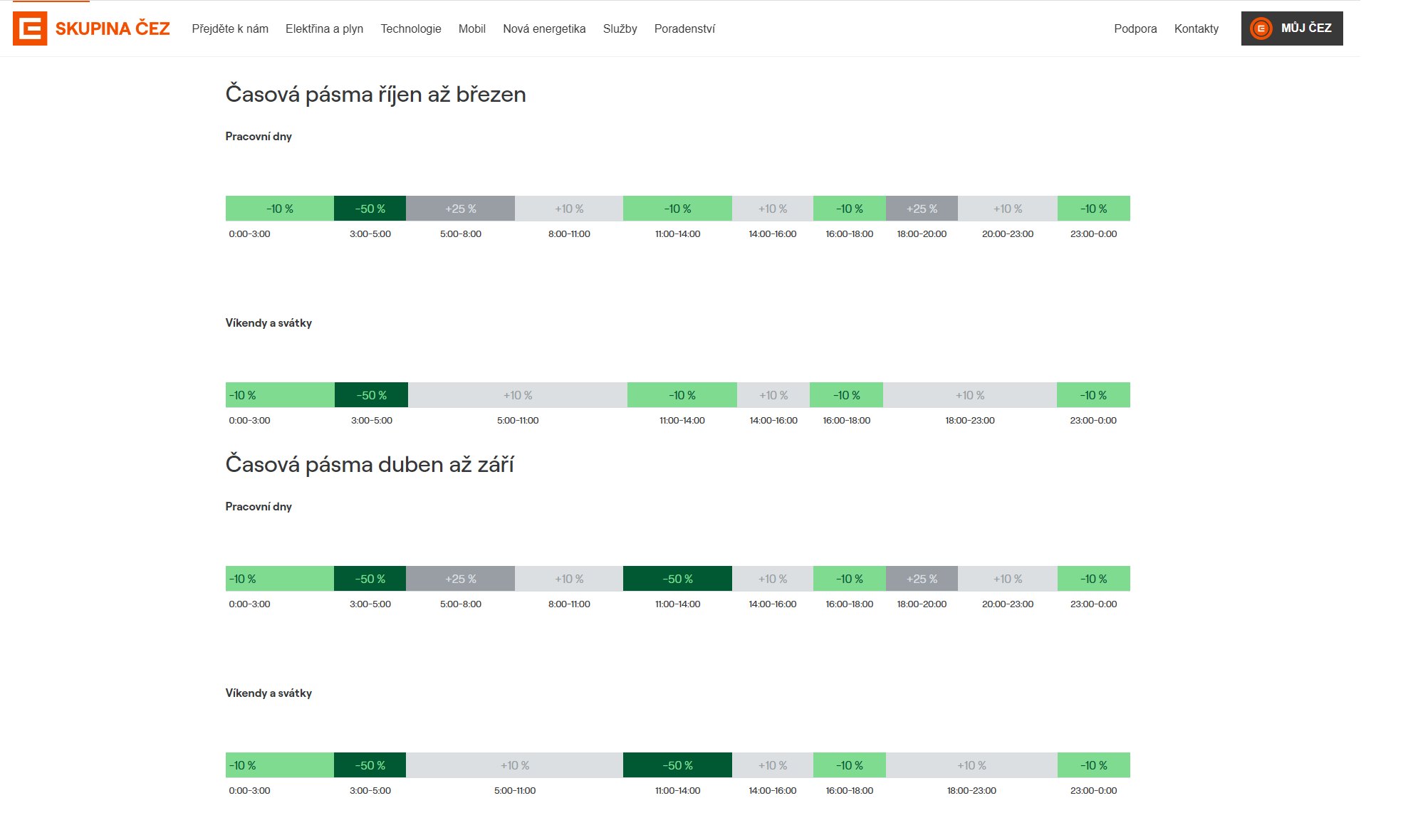Screen dimensions: 1413x840
Task: Click the dark green -50 % block for 3:00-5:00 in first chart
Action: pyautogui.click(x=370, y=209)
